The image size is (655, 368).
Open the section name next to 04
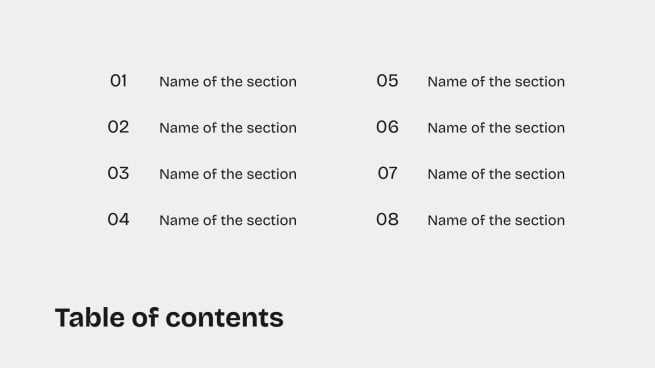click(228, 220)
